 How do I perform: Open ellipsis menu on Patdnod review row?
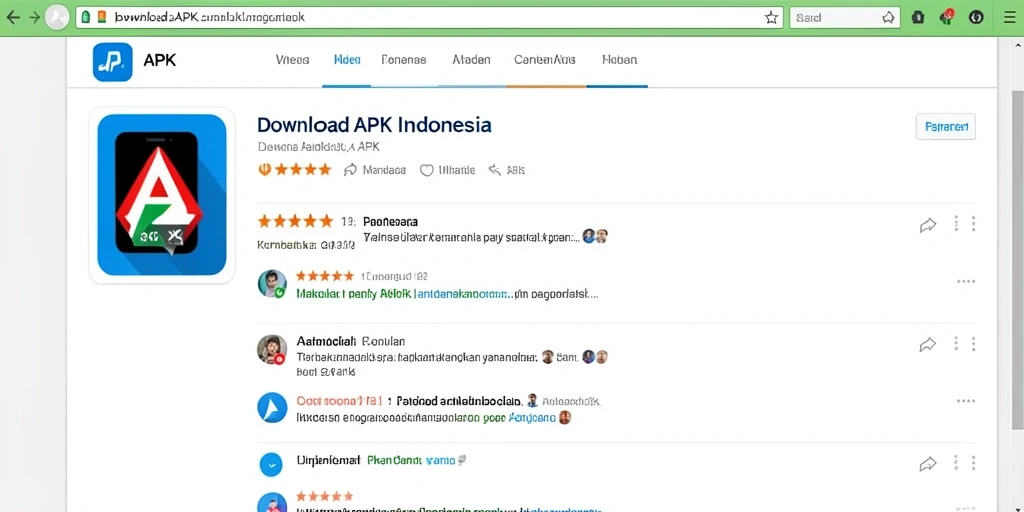tap(966, 401)
